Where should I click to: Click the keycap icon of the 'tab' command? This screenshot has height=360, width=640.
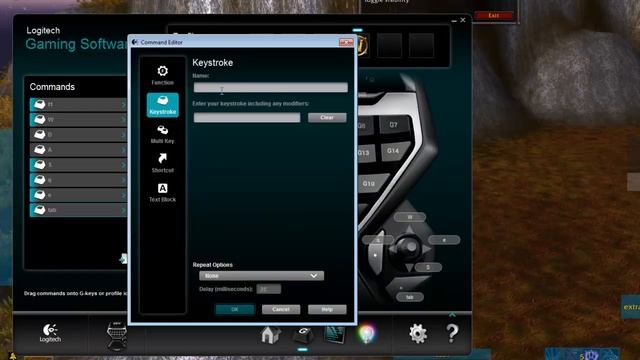pyautogui.click(x=40, y=210)
